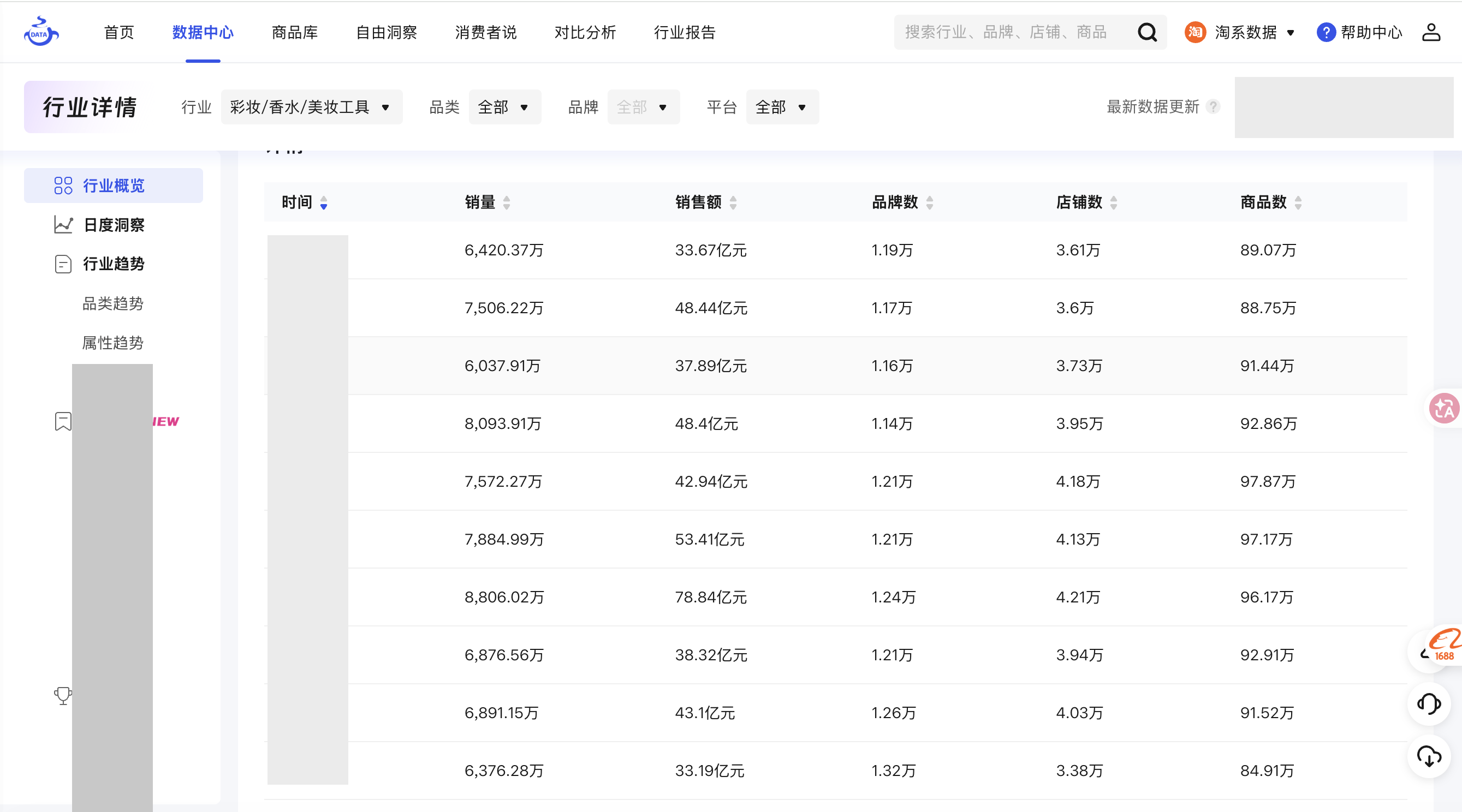Viewport: 1462px width, 812px height.
Task: Click sales amount 53.41亿元
Action: click(709, 539)
